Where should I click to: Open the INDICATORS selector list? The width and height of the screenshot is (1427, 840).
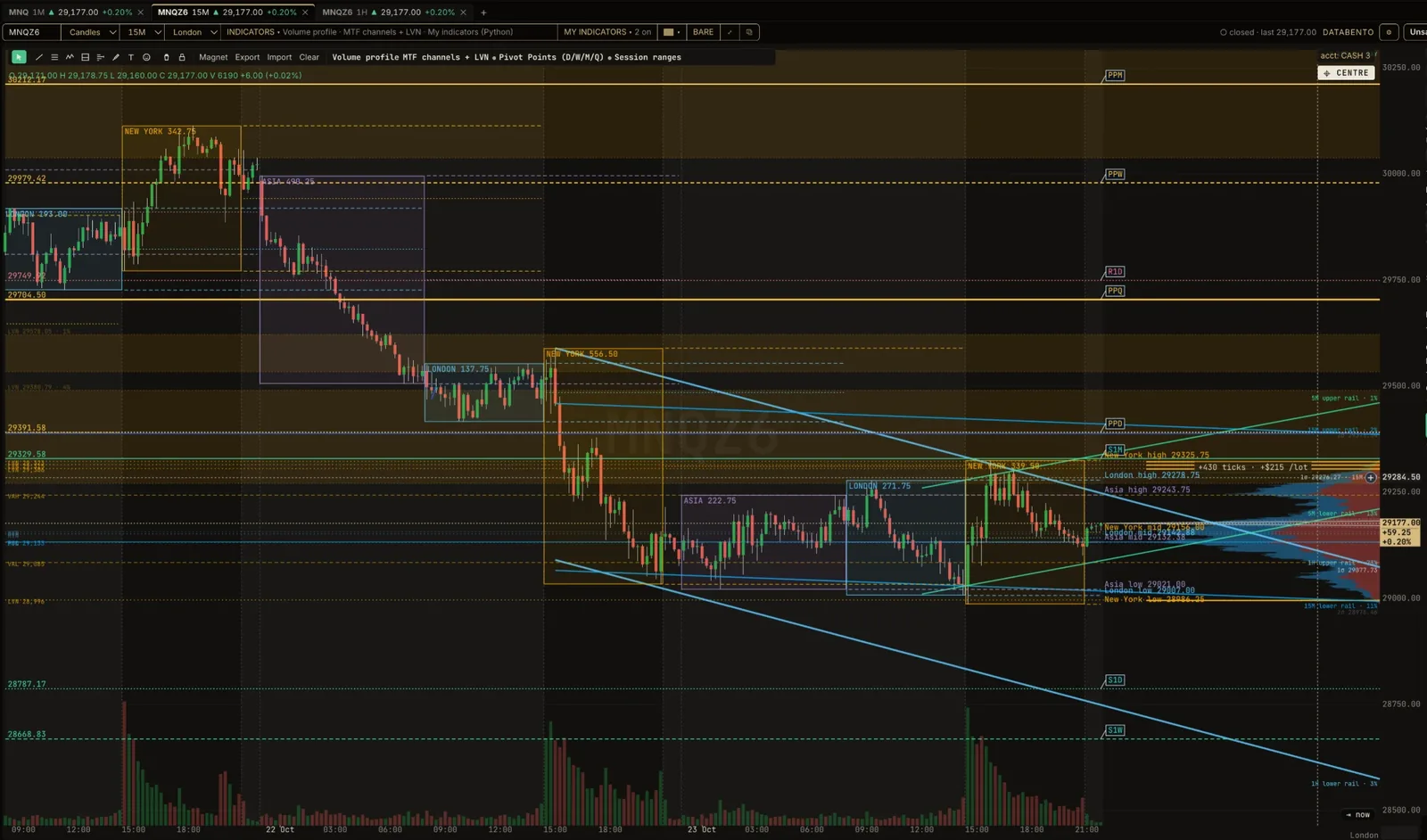(x=389, y=32)
